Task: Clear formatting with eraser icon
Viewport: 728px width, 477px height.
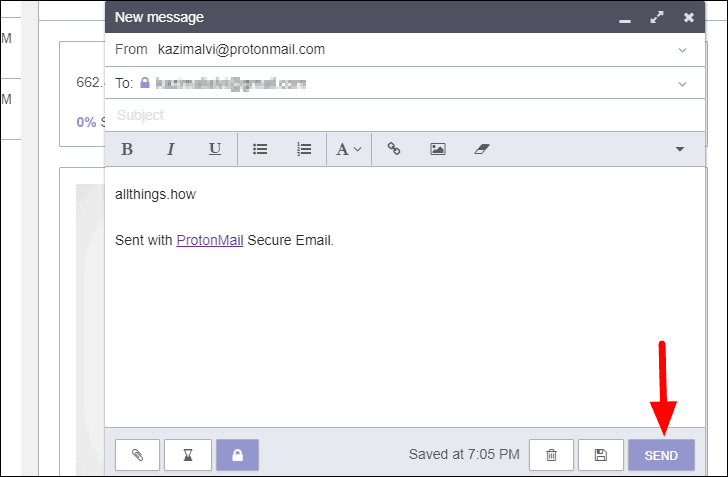Action: tap(482, 149)
